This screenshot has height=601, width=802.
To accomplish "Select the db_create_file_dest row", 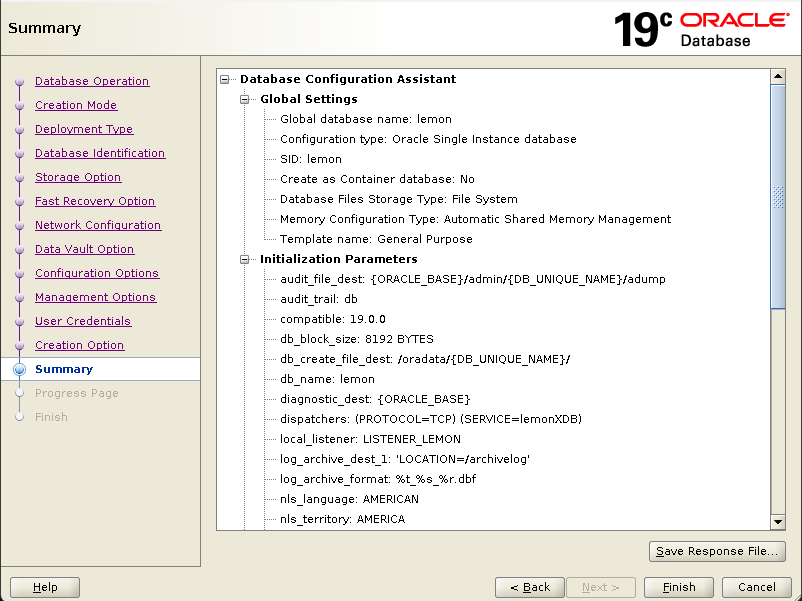I will pos(425,359).
